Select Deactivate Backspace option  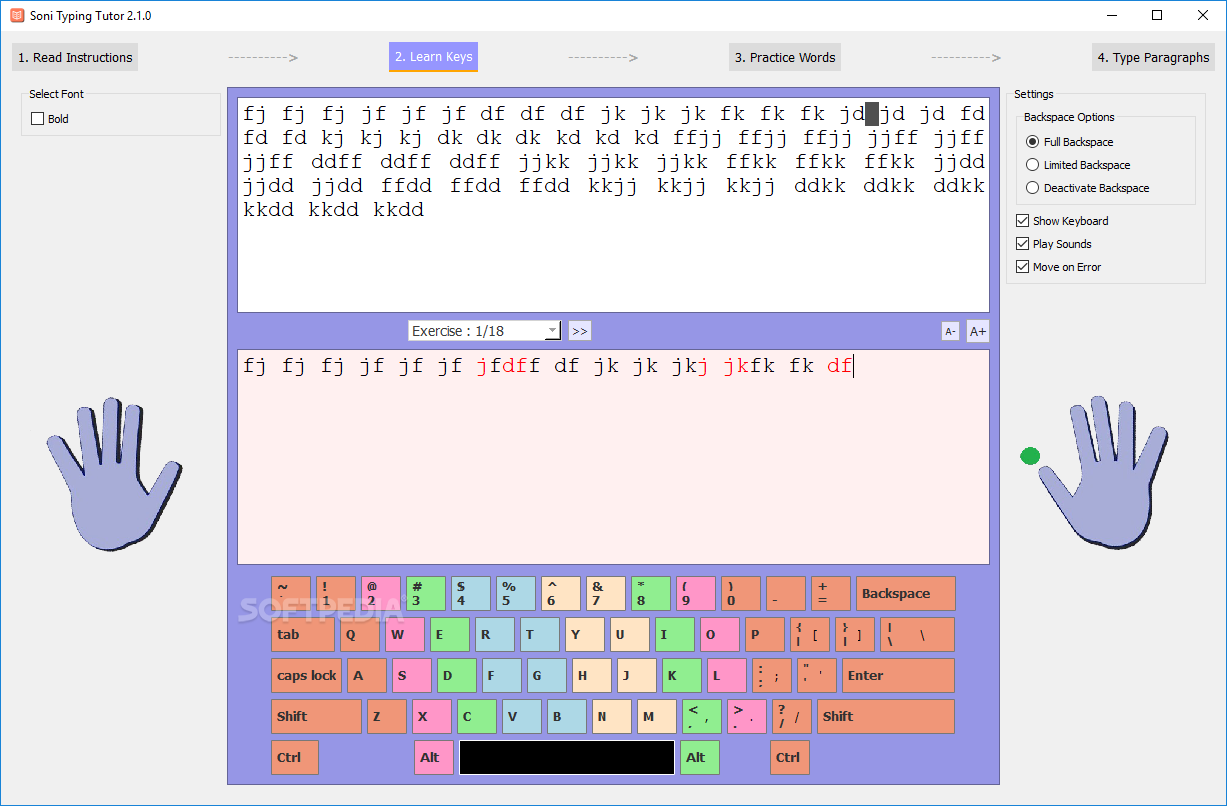(1088, 188)
